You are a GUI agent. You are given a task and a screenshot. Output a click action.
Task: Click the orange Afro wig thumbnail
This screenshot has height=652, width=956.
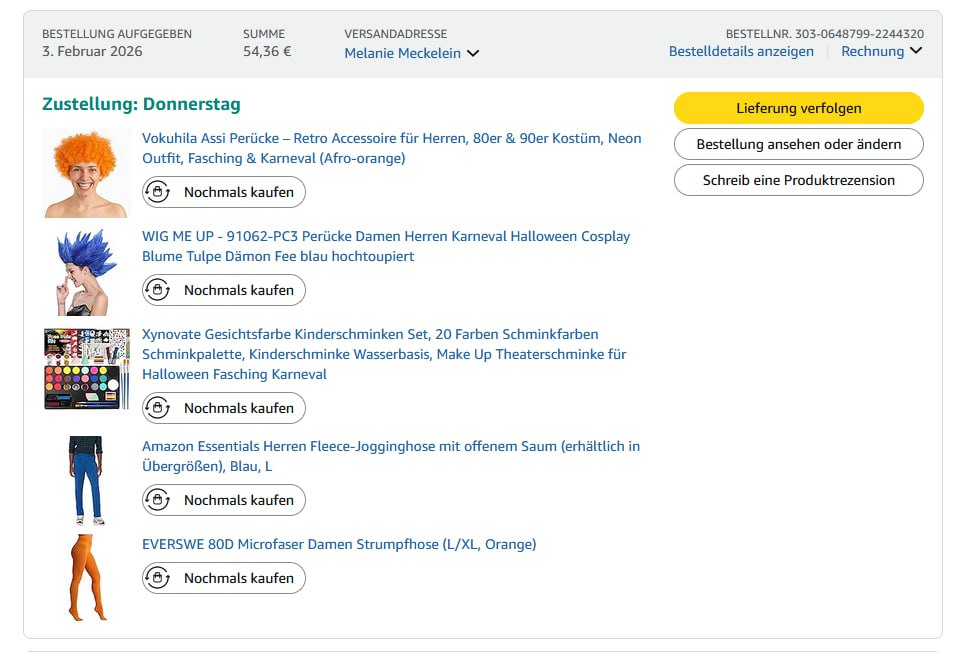click(x=87, y=173)
